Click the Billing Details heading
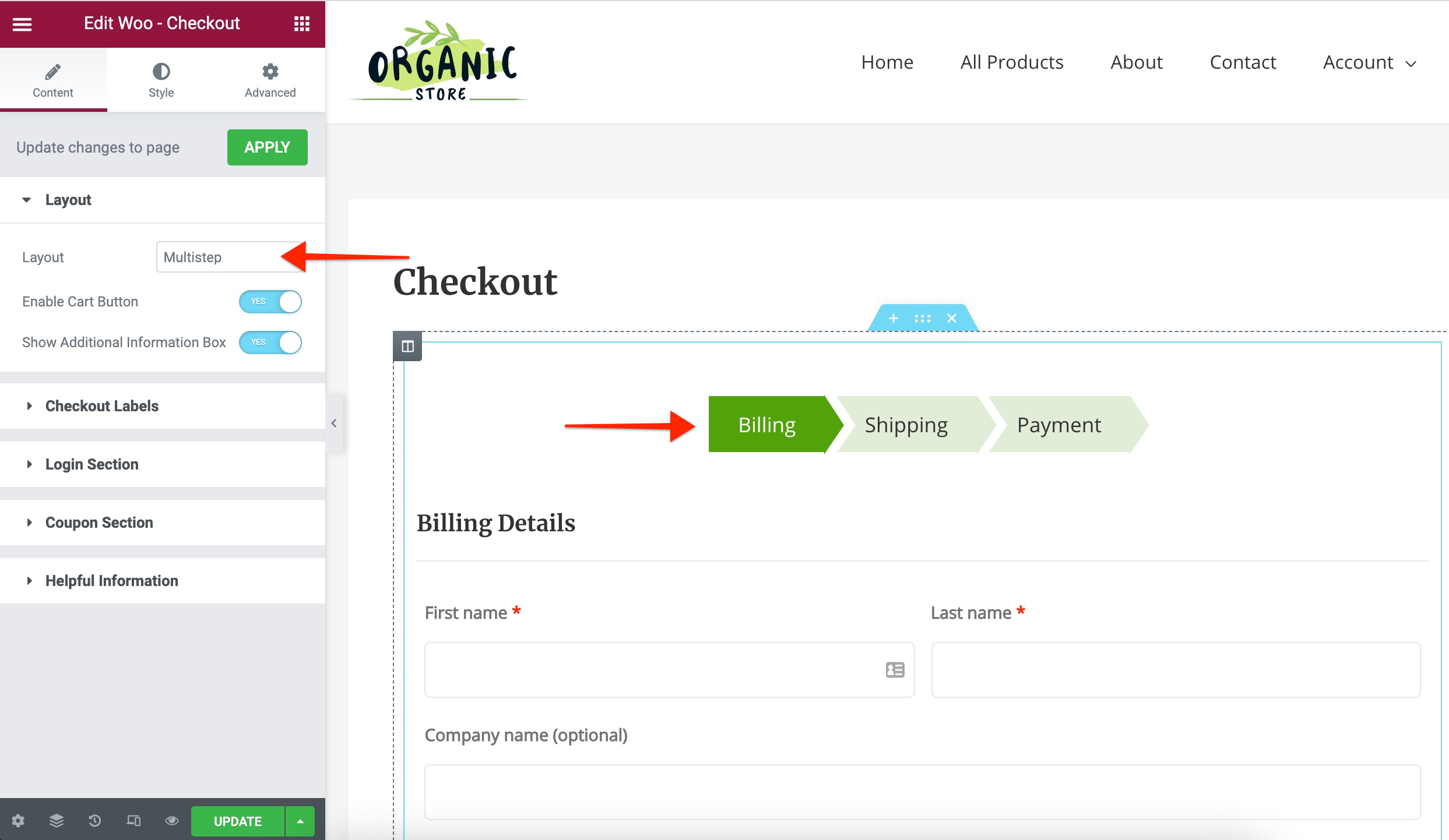 click(496, 523)
